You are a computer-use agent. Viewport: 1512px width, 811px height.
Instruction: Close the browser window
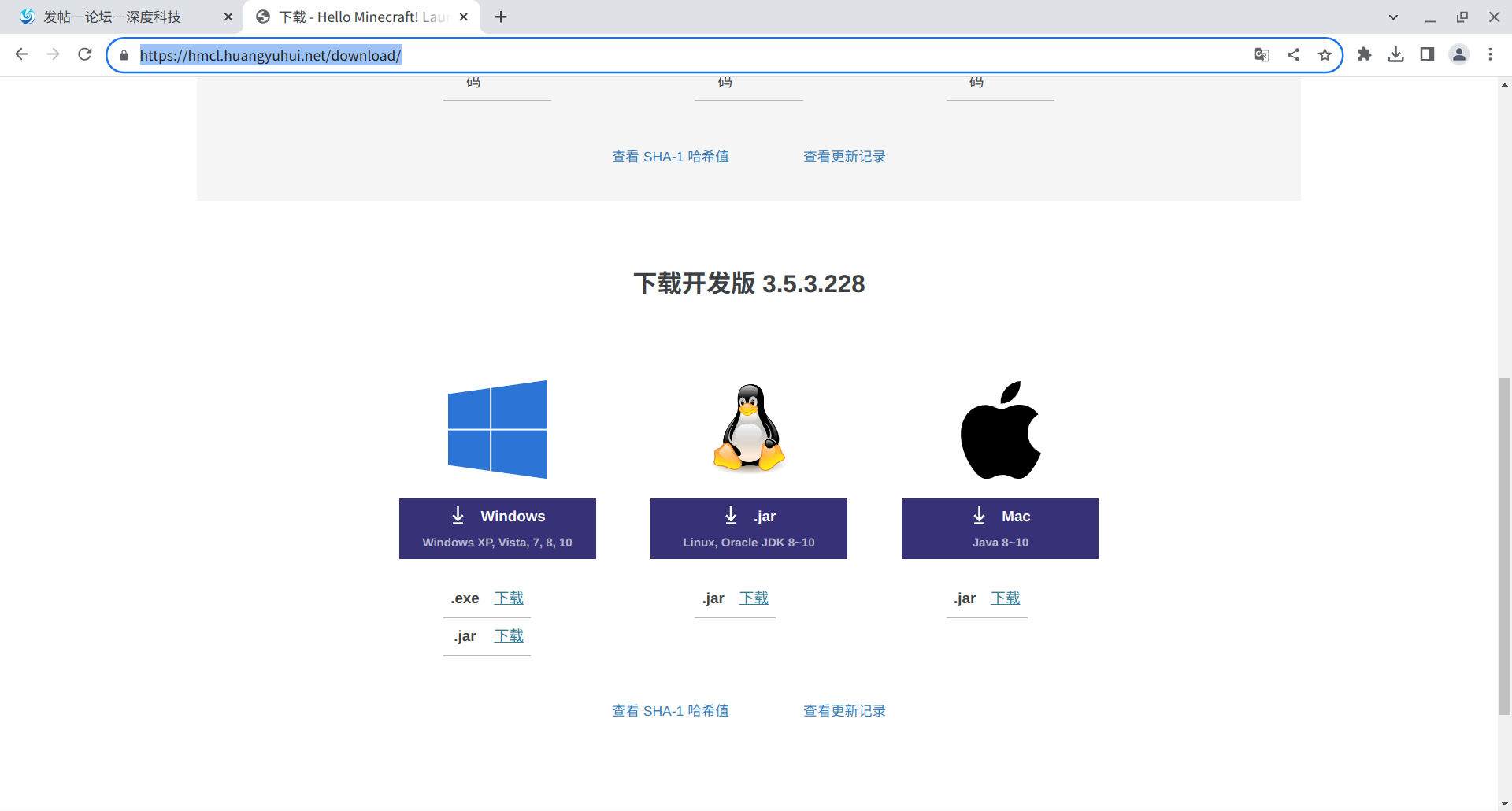(1494, 17)
